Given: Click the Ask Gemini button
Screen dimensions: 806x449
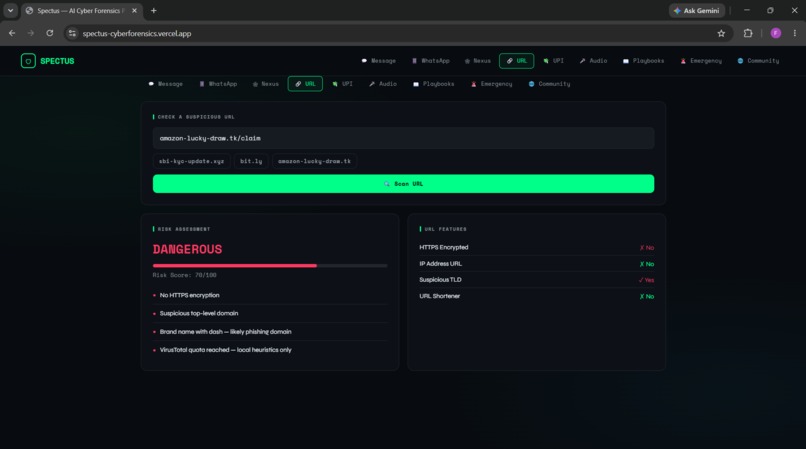Looking at the screenshot, I should (697, 10).
